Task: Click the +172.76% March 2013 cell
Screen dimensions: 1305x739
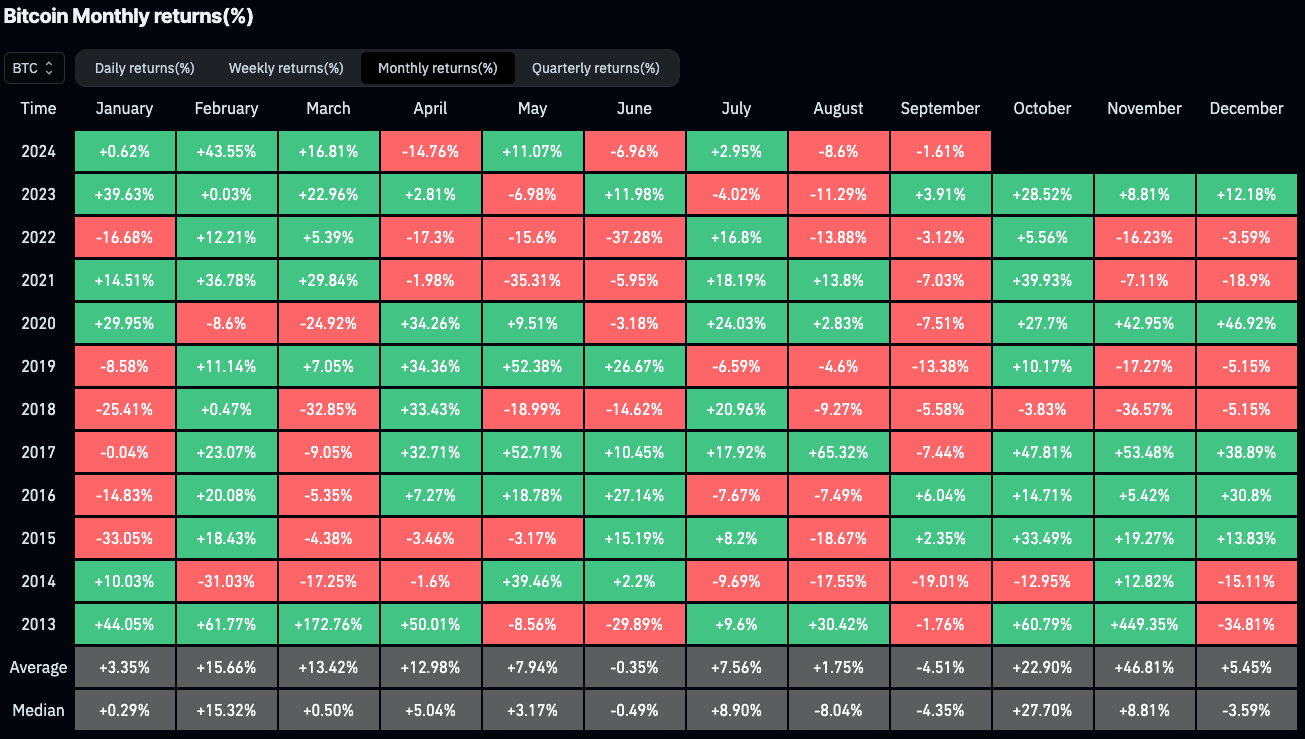Action: [x=329, y=624]
